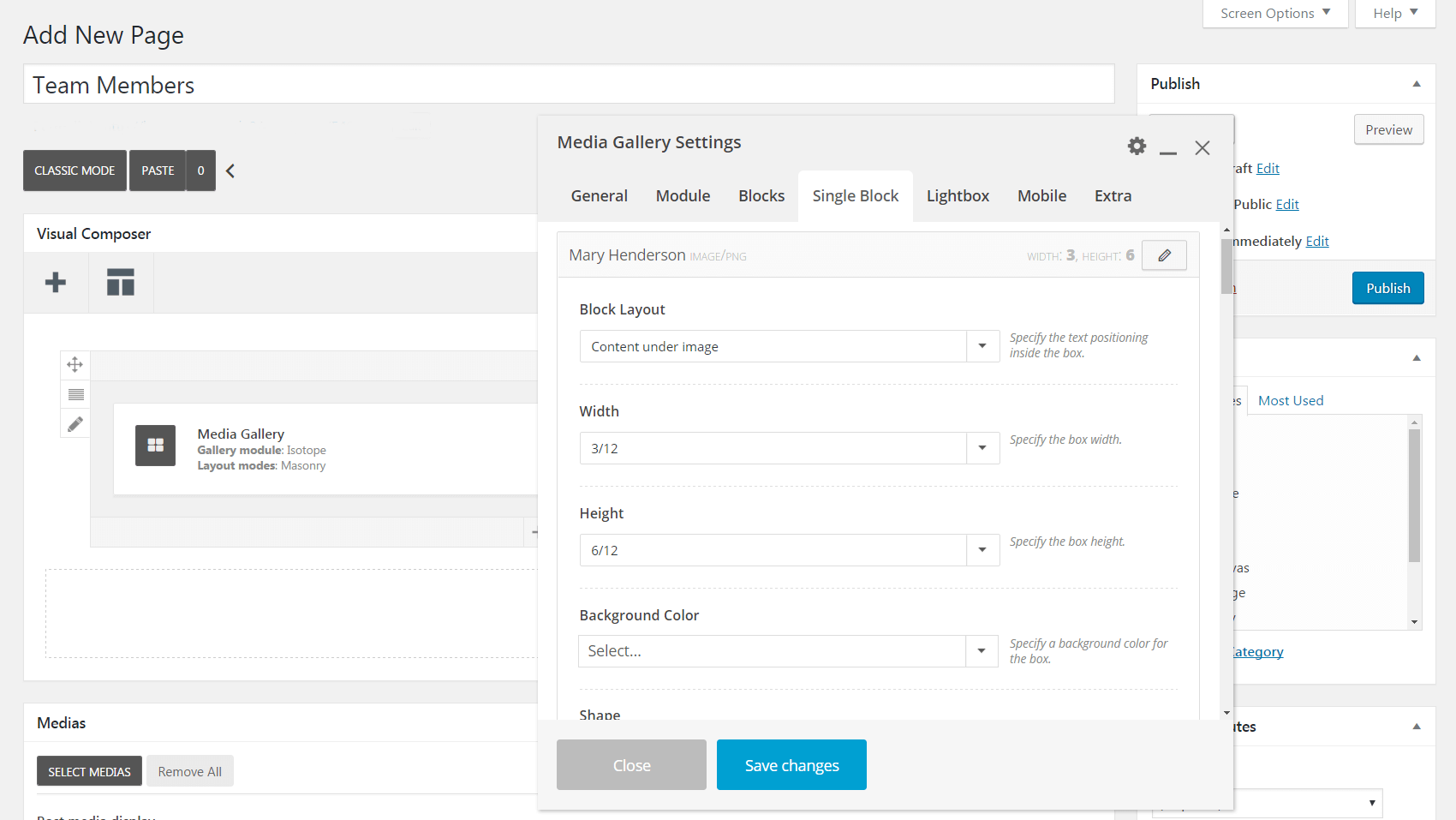Switch to CLASSIC MODE
The height and width of the screenshot is (820, 1456).
tap(75, 171)
